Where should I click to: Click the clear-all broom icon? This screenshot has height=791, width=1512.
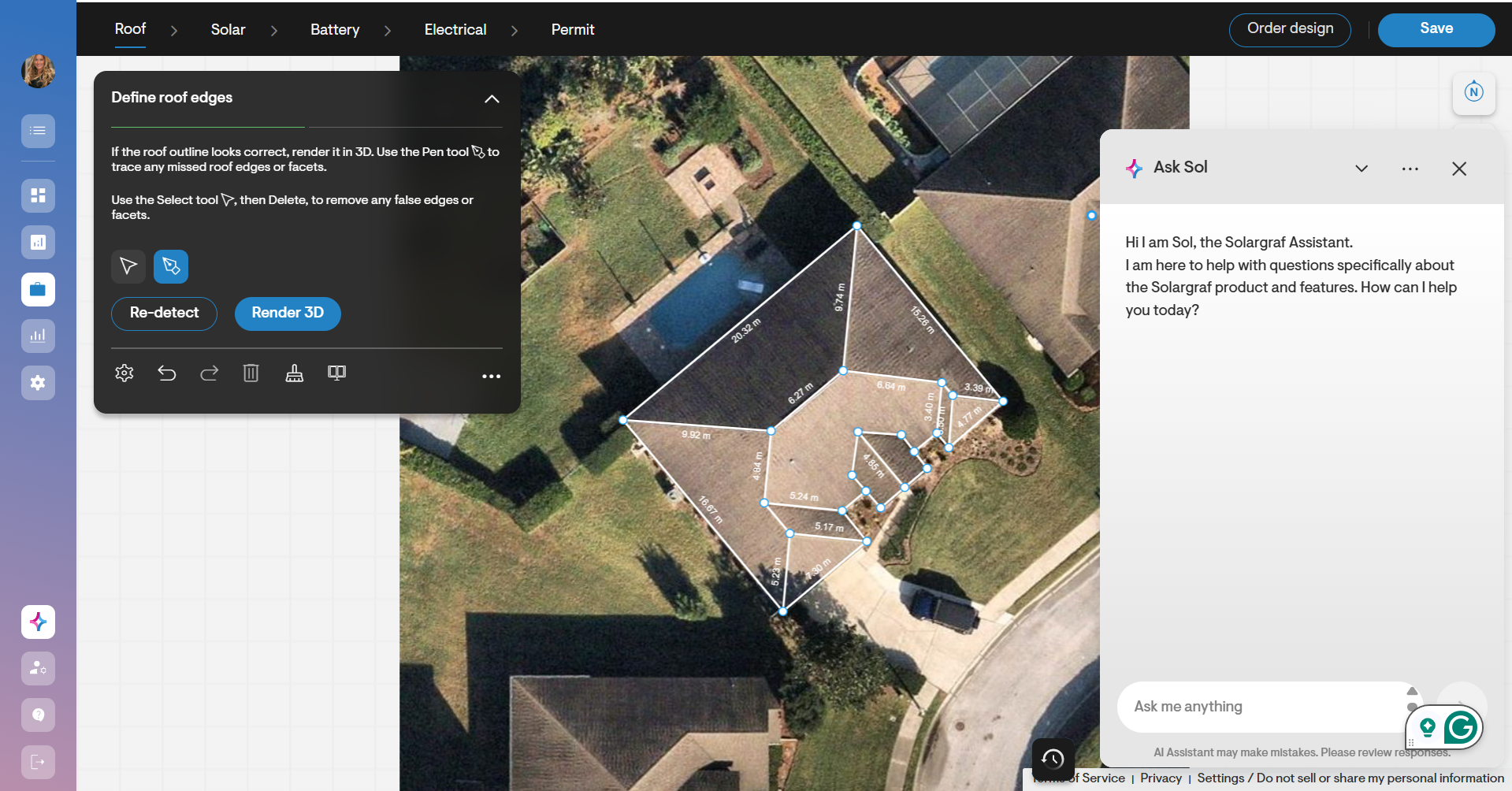(x=294, y=373)
